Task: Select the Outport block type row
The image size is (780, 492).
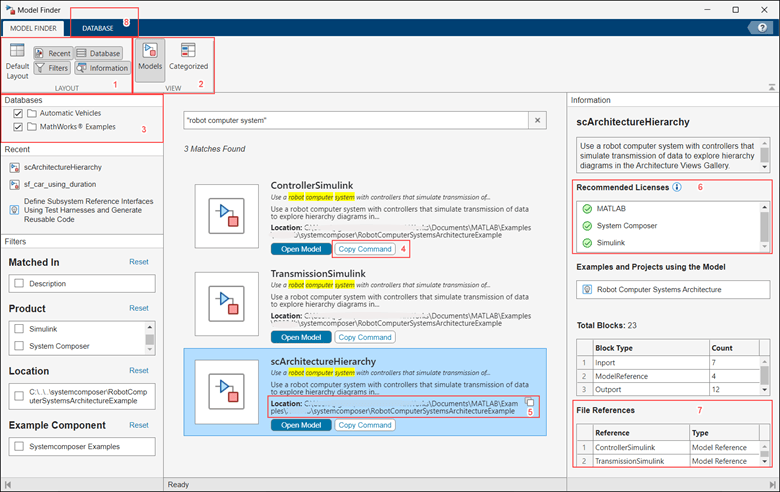Action: 668,390
